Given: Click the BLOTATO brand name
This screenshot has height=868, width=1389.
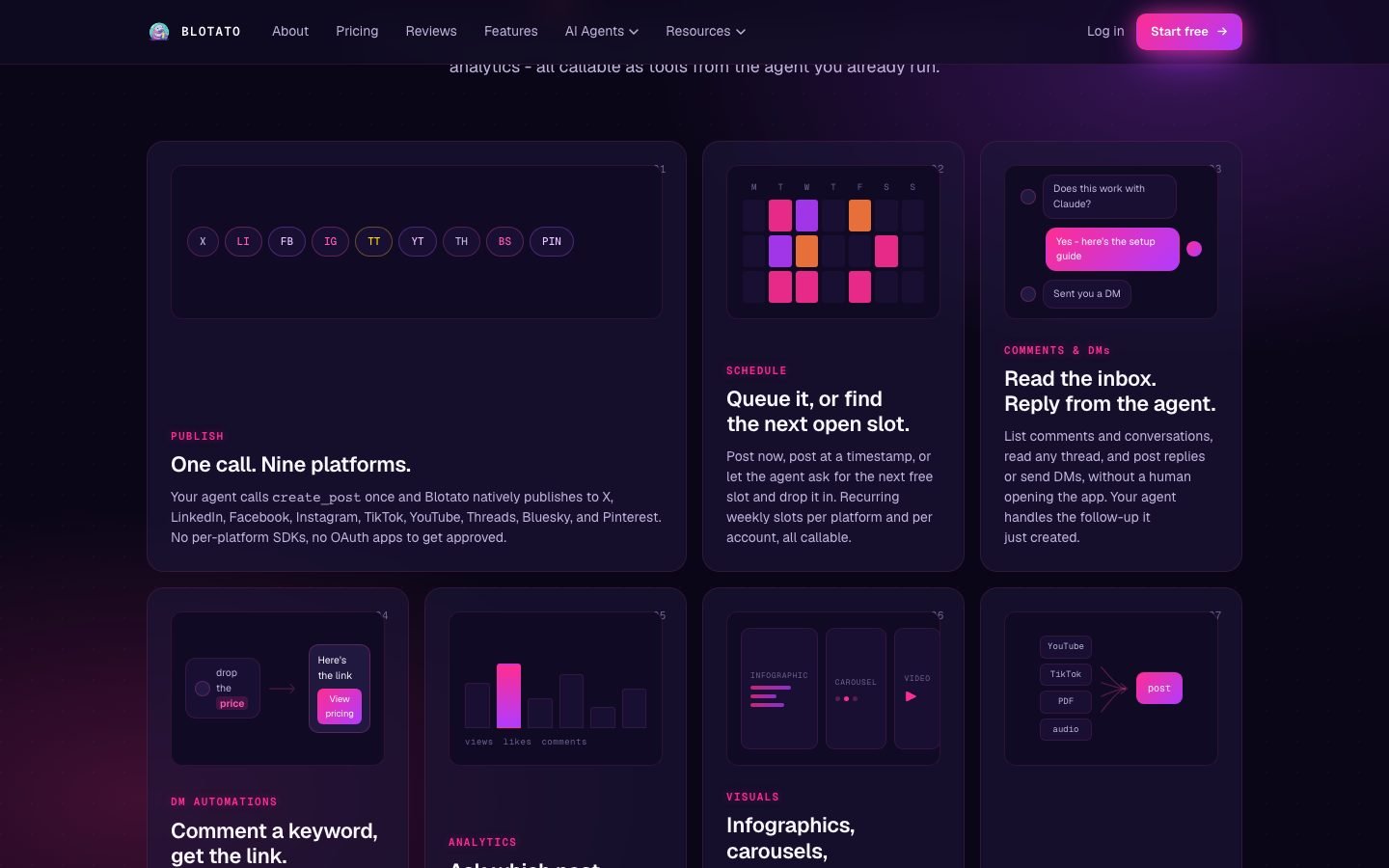Looking at the screenshot, I should [211, 32].
